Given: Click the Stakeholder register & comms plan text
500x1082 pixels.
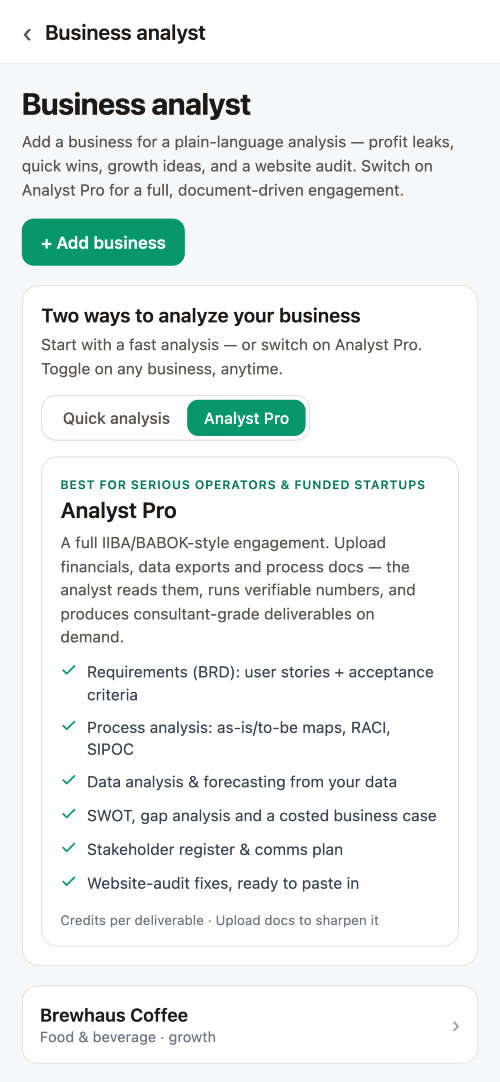Looking at the screenshot, I should point(214,849).
